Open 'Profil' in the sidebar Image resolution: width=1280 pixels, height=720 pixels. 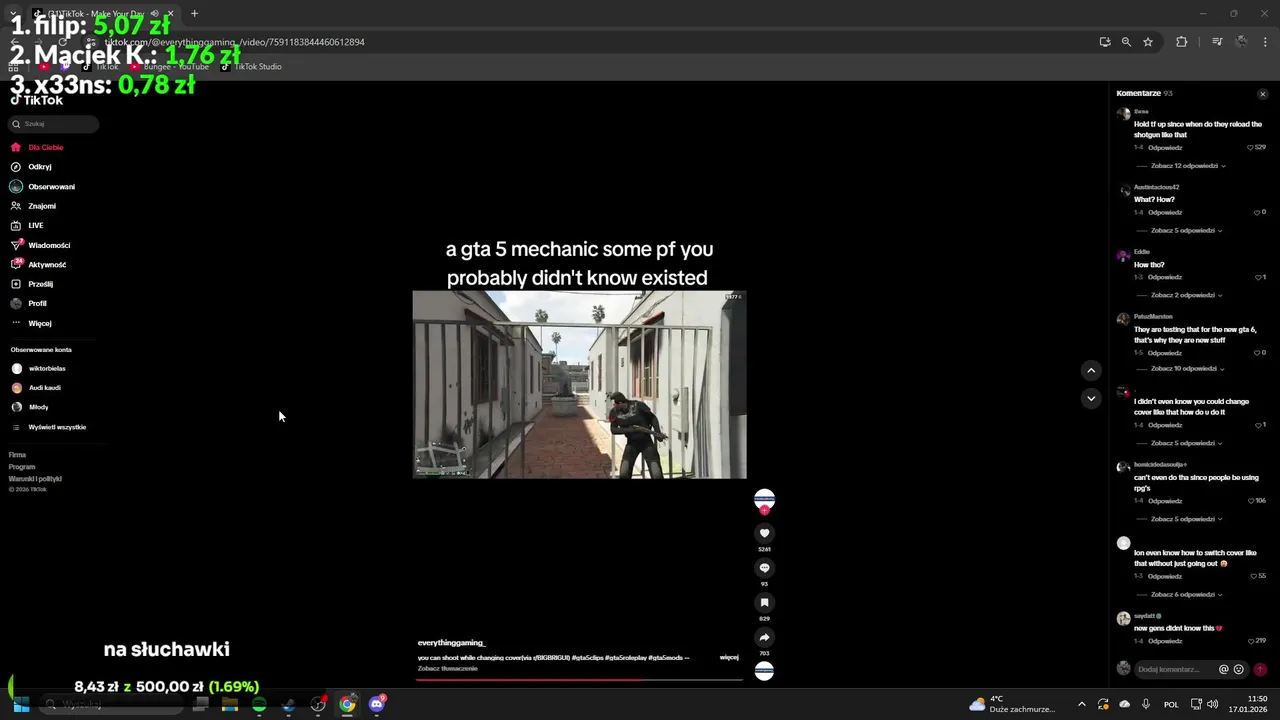(x=37, y=303)
